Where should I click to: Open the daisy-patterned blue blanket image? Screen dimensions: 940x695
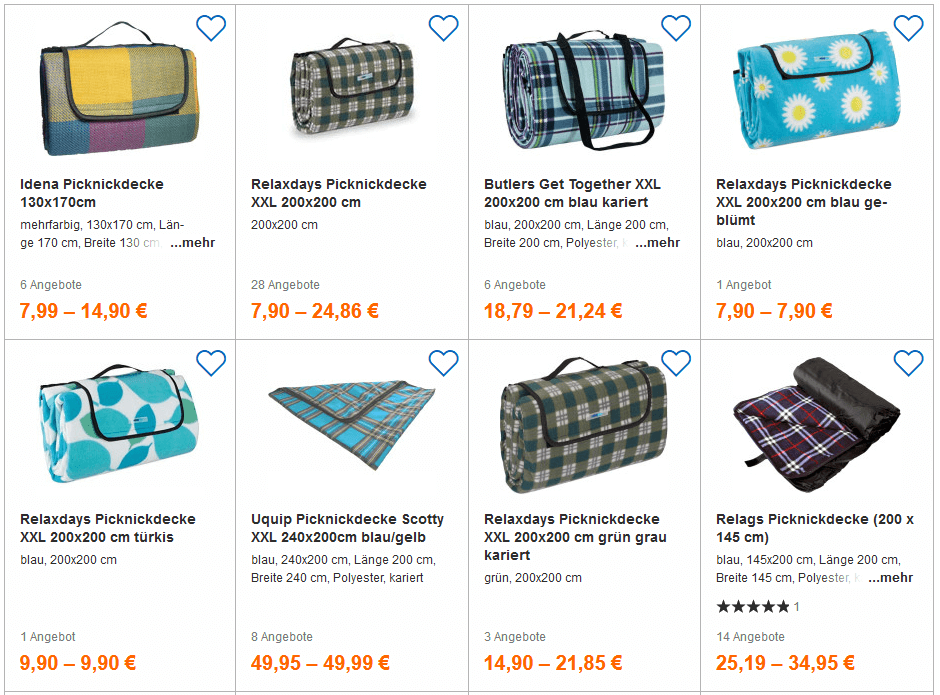point(815,92)
